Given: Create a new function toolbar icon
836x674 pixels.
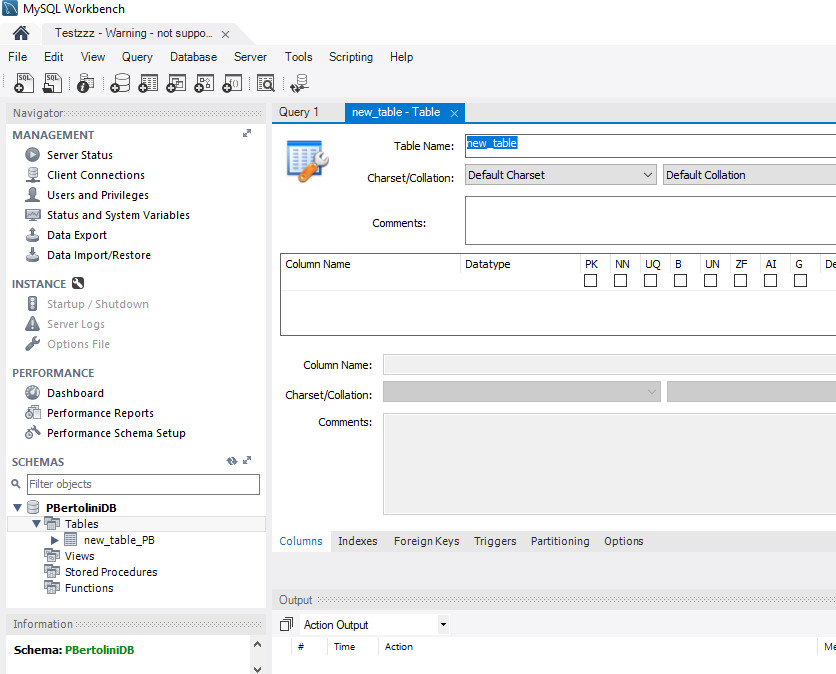Looking at the screenshot, I should coord(232,83).
